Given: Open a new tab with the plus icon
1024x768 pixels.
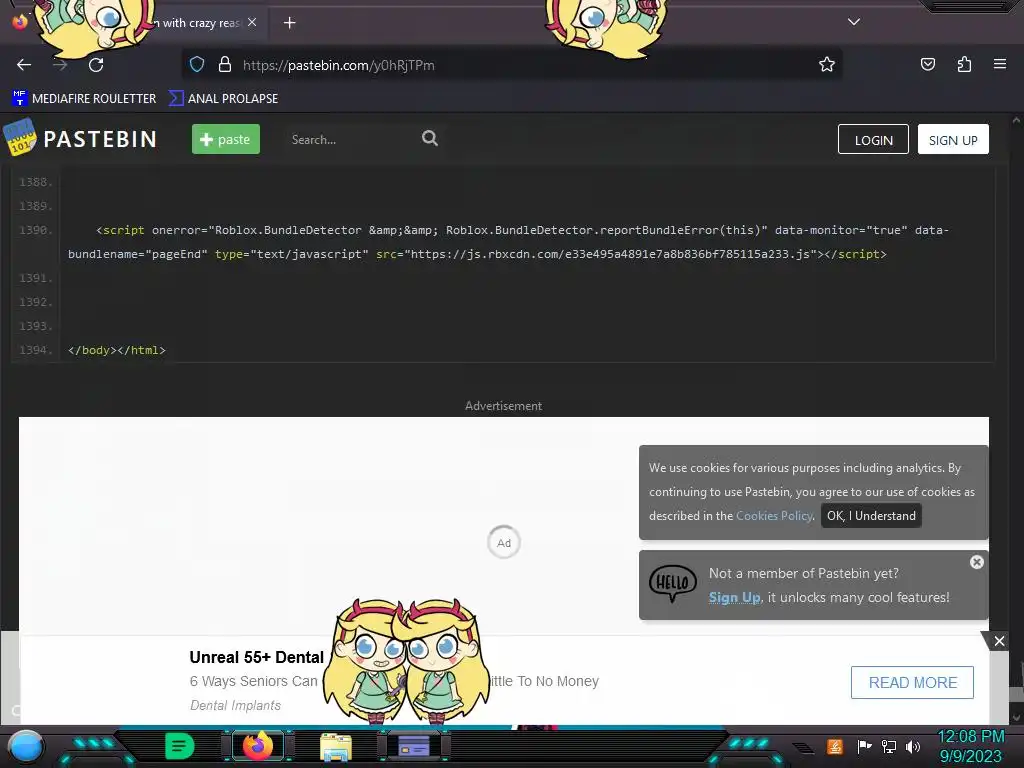Looking at the screenshot, I should coord(289,23).
